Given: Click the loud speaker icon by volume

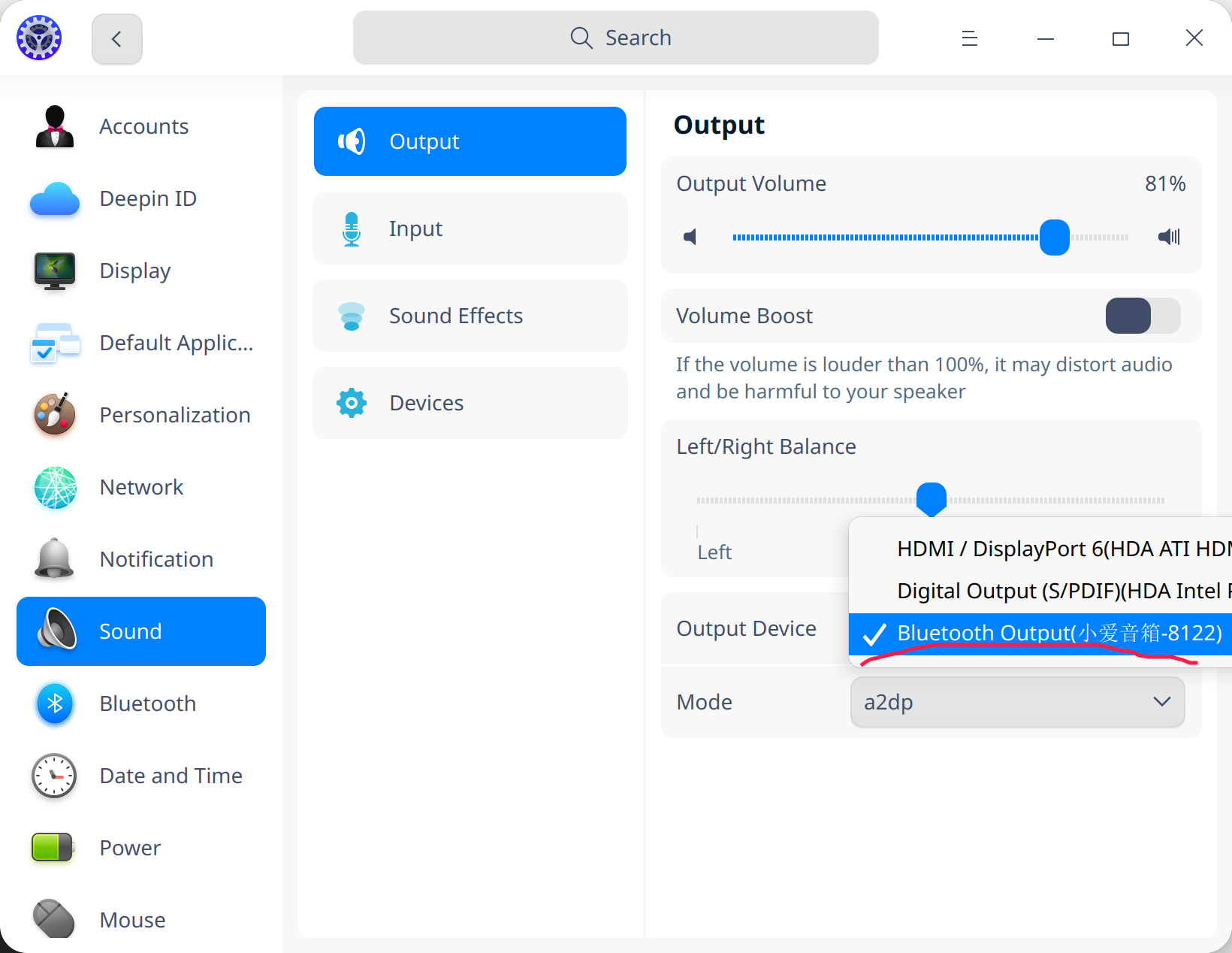Looking at the screenshot, I should click(x=1169, y=237).
